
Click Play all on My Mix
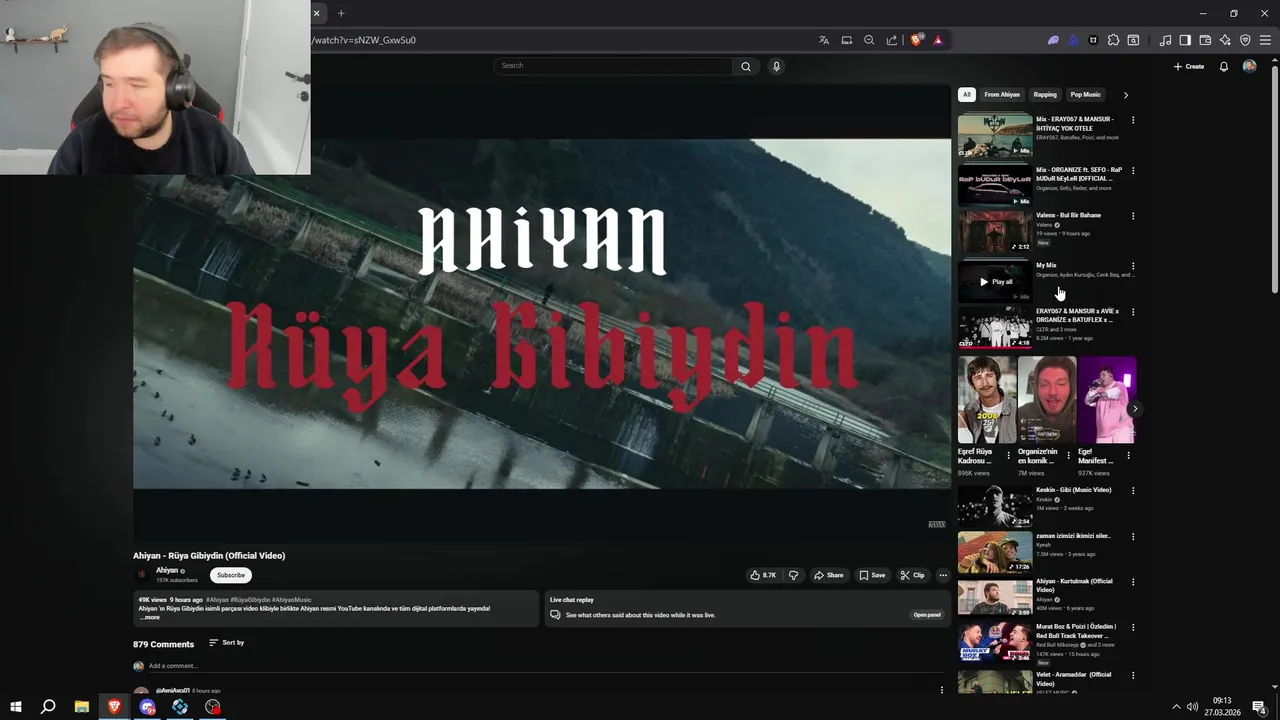pos(996,282)
